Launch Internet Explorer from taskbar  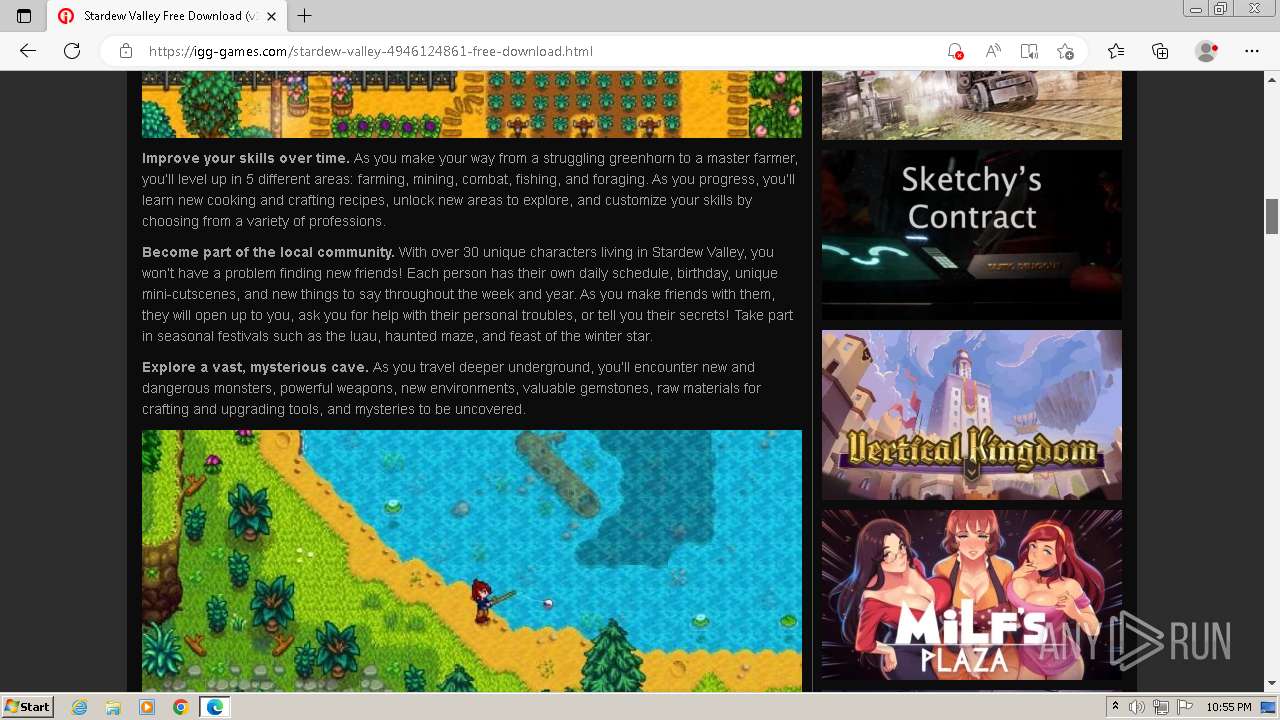80,707
